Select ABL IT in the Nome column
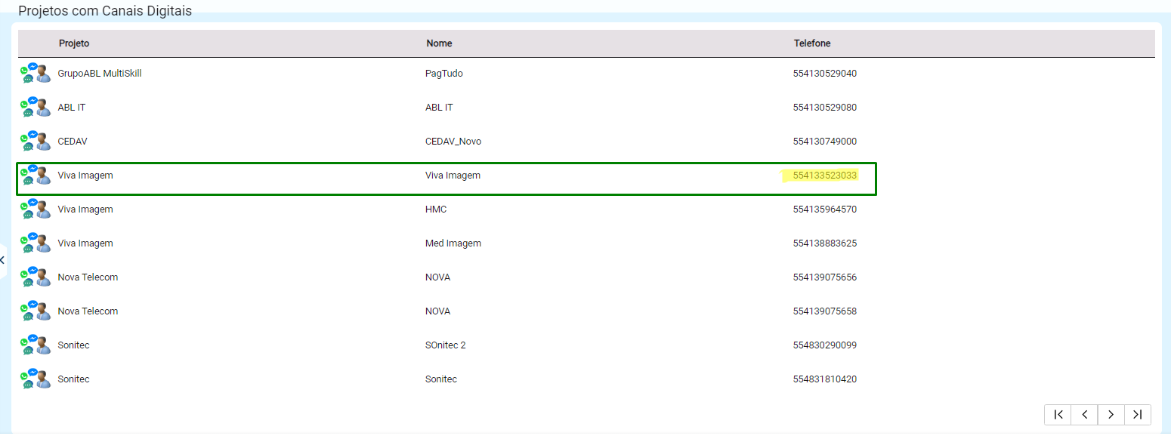The image size is (1171, 434). pos(439,108)
